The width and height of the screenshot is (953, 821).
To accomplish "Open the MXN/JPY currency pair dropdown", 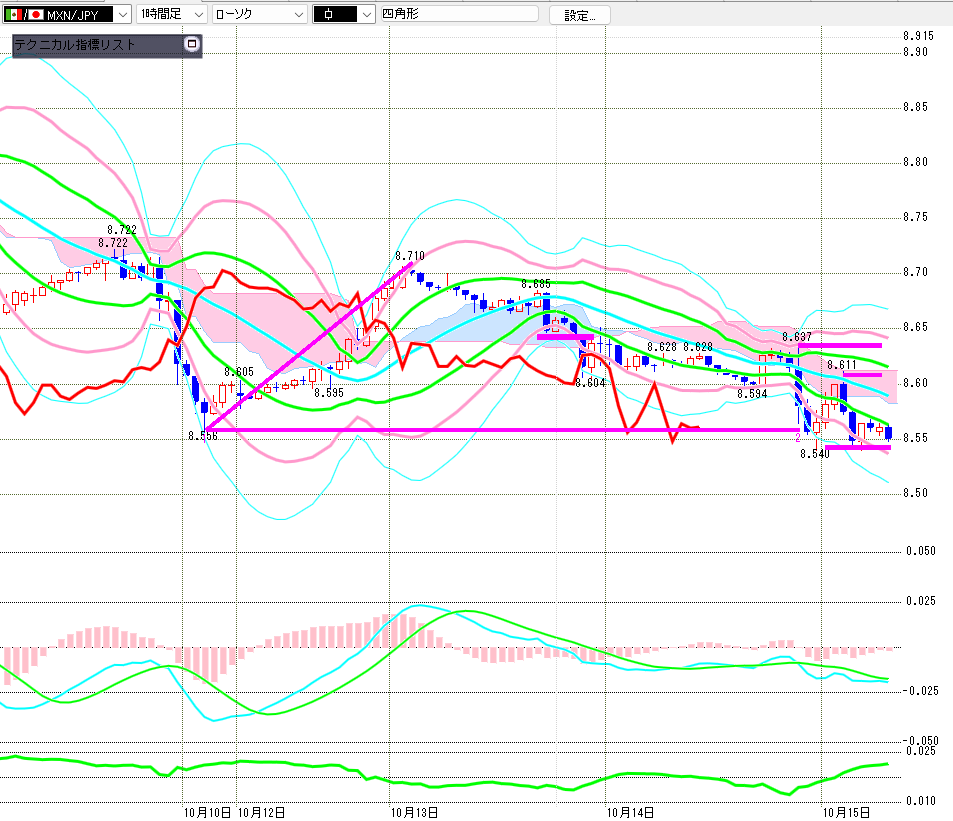I will [66, 14].
